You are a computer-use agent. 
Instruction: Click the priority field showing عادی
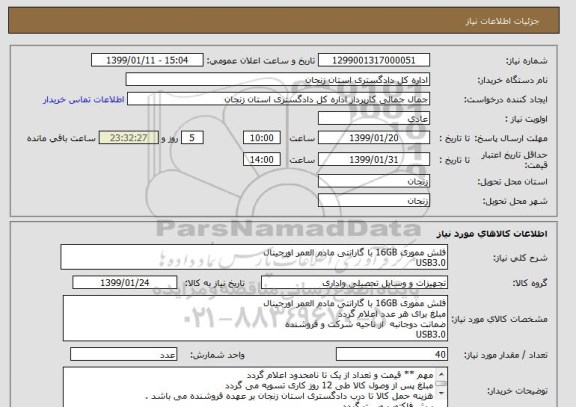click(x=374, y=119)
